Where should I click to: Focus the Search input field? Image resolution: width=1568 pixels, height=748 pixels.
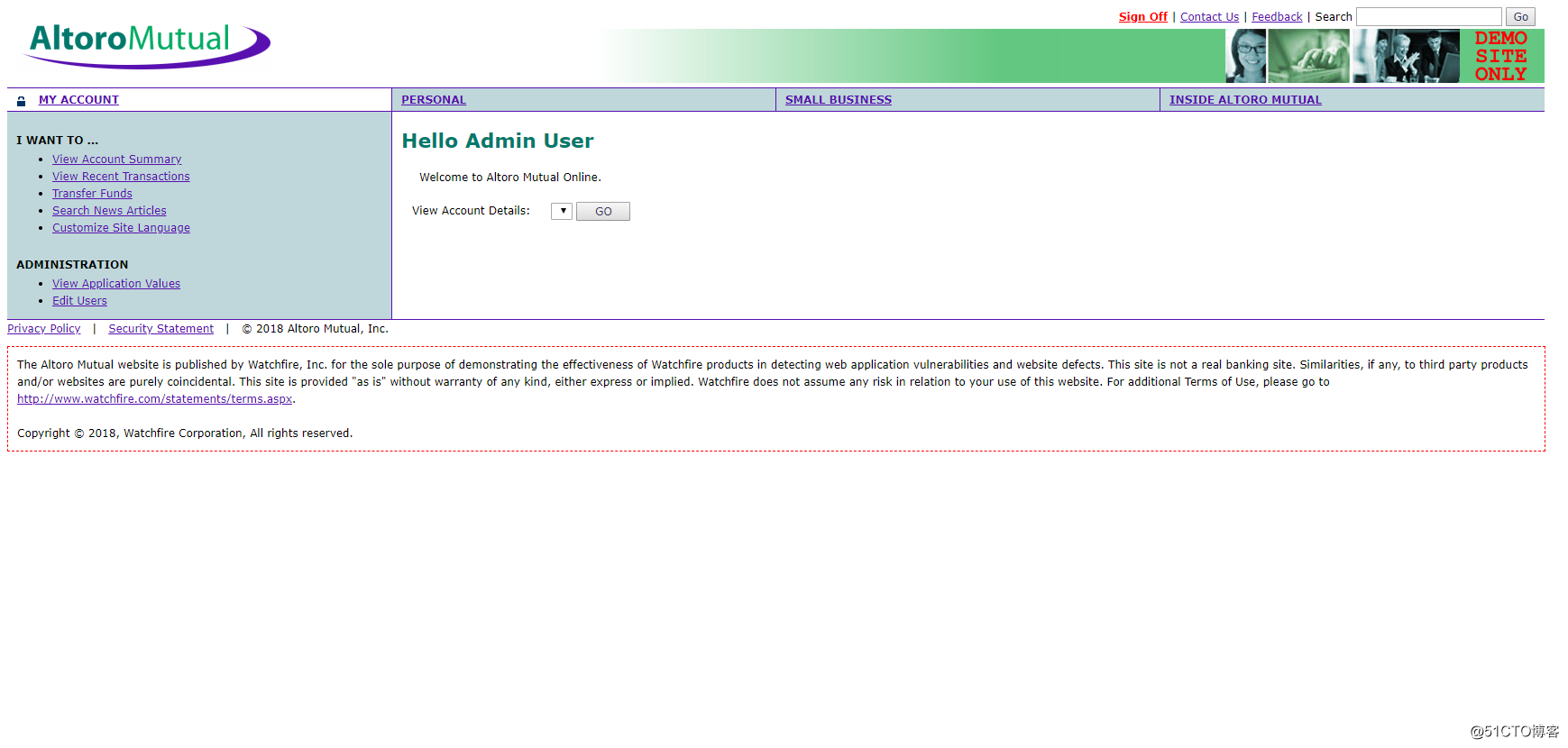1429,17
